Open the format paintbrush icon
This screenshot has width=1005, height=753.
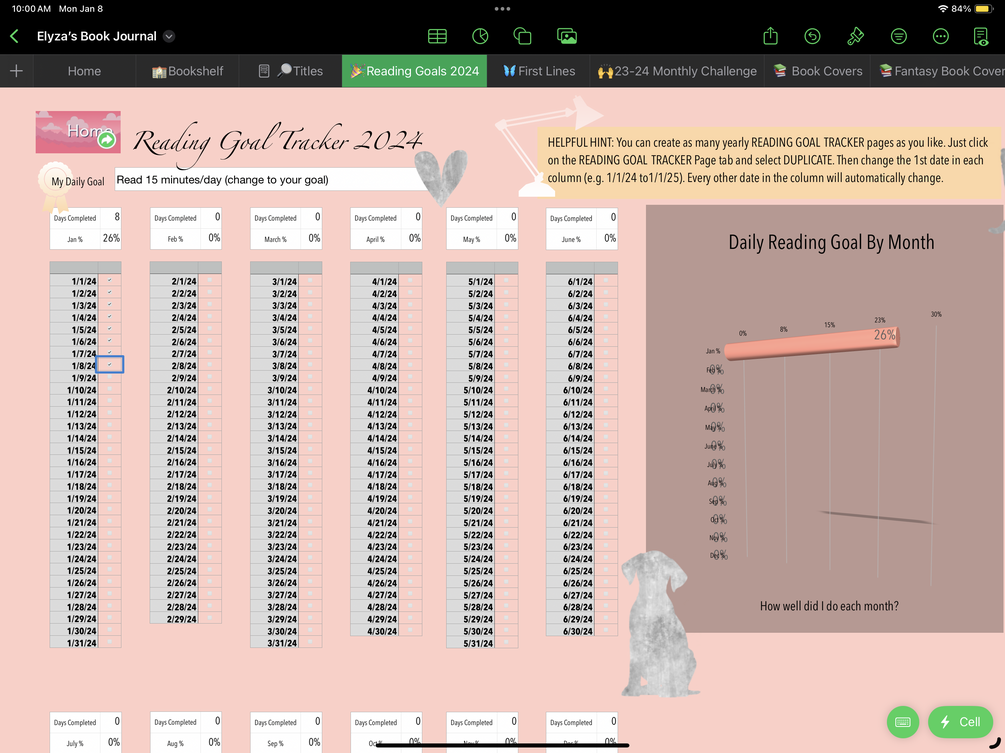[855, 37]
